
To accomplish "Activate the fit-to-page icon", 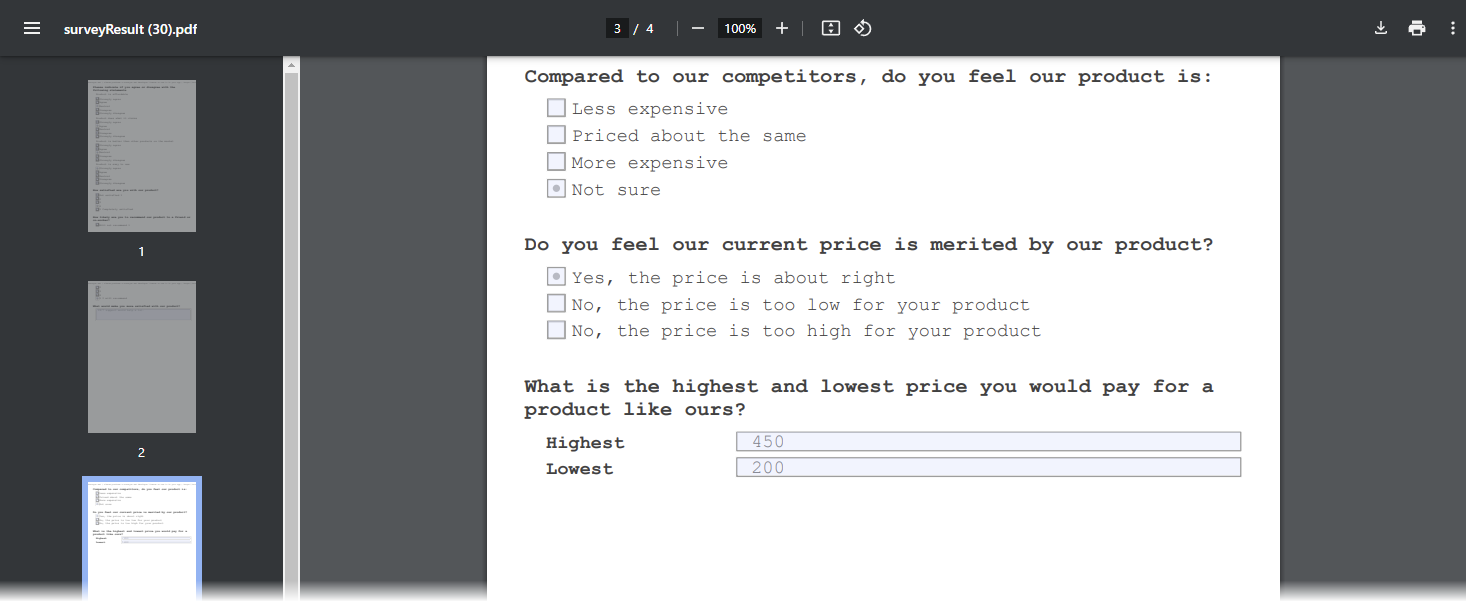I will (830, 28).
